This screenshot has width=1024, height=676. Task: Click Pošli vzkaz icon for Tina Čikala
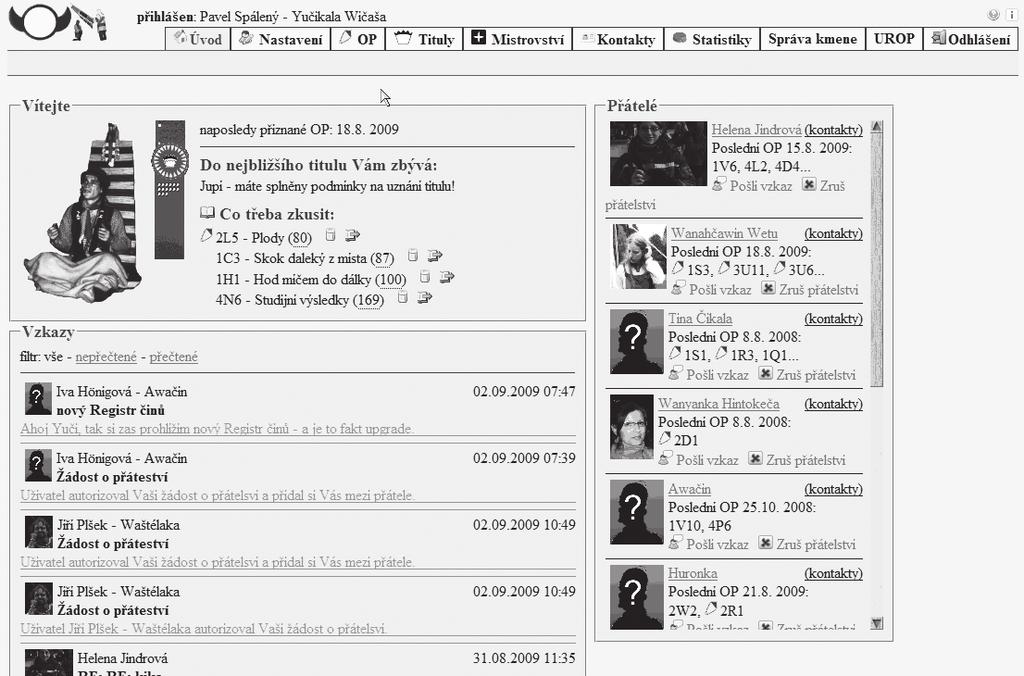675,374
